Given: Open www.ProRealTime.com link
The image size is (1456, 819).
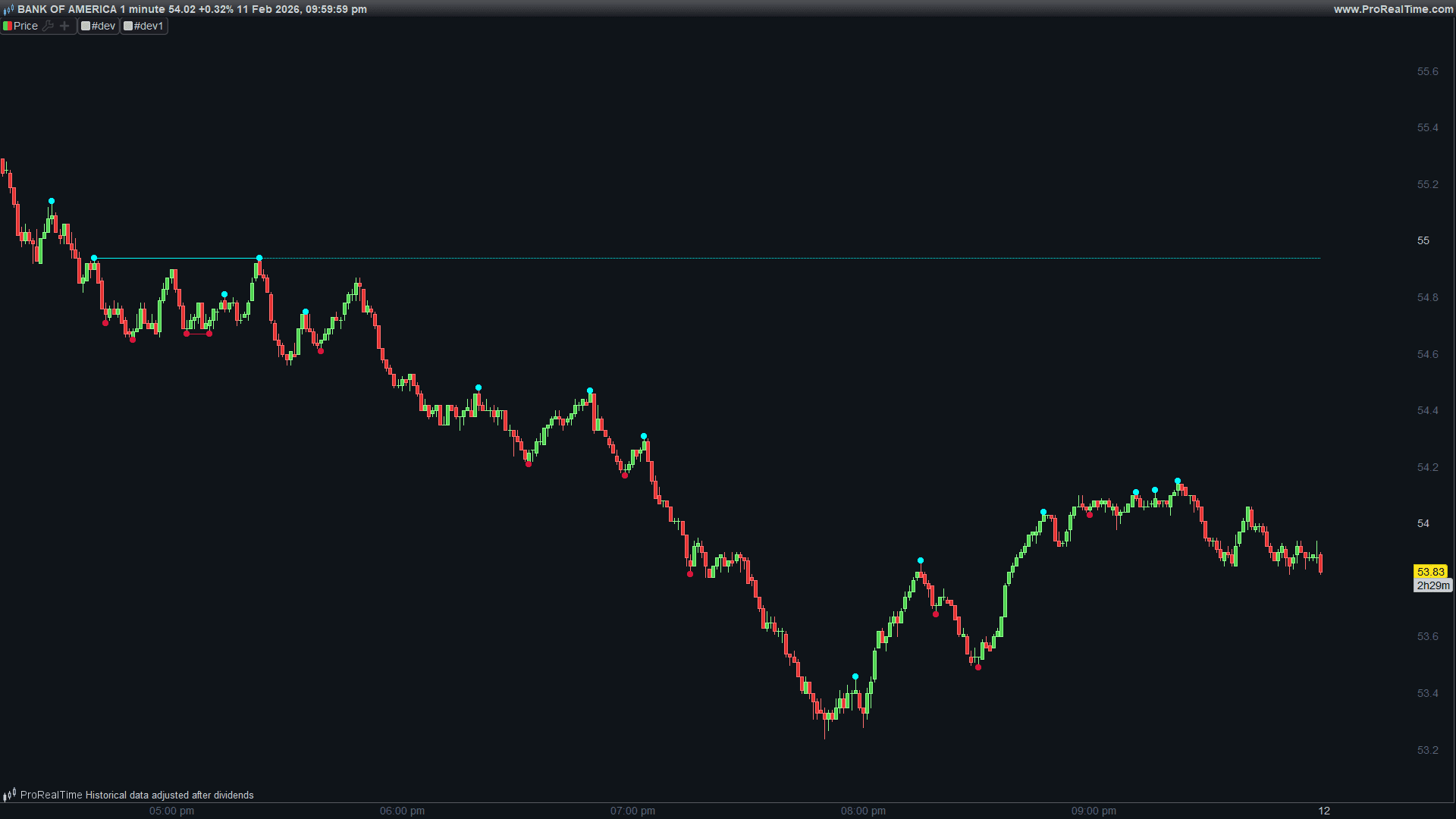Looking at the screenshot, I should pos(1393,9).
